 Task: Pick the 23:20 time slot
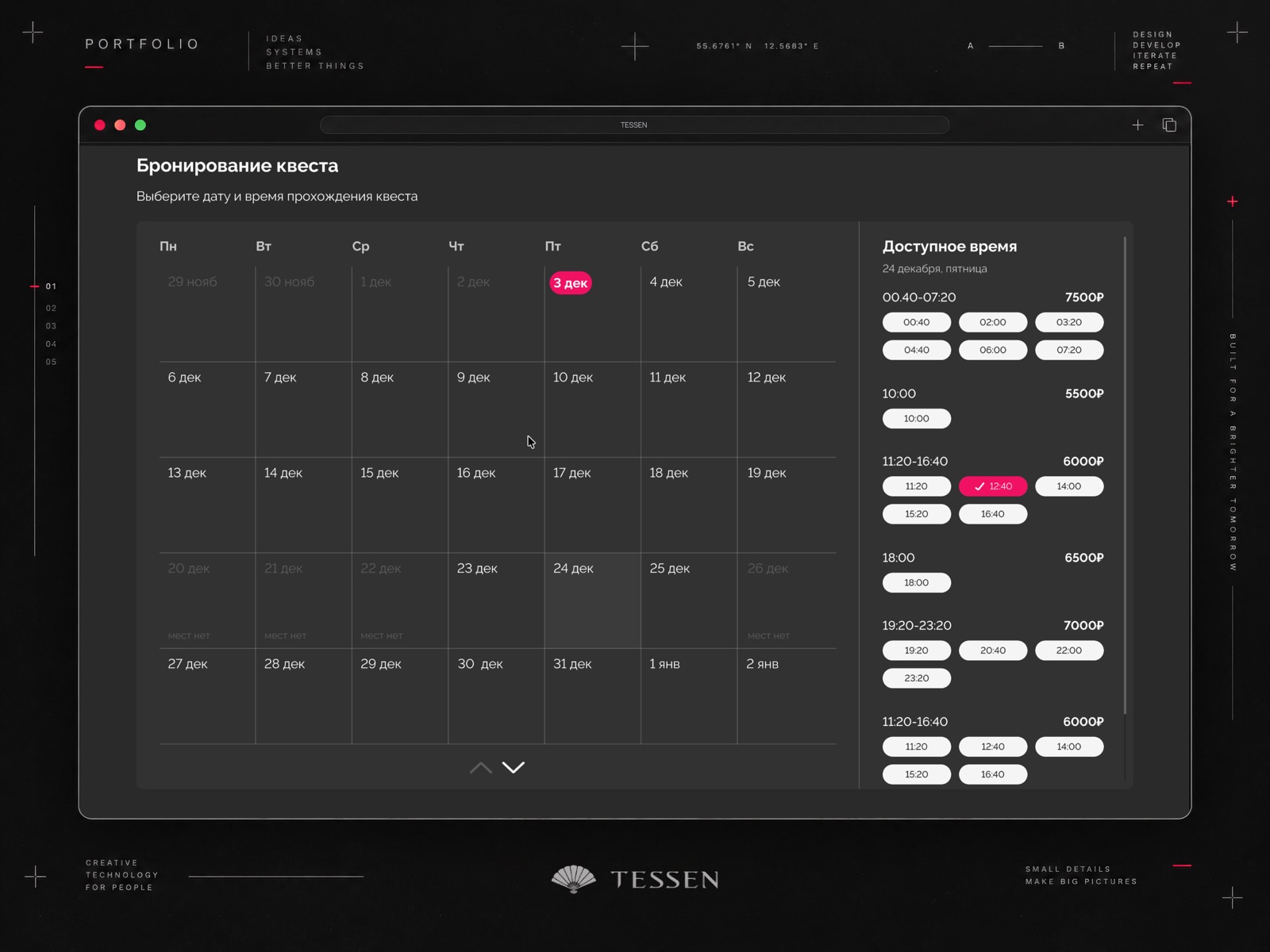[x=917, y=678]
